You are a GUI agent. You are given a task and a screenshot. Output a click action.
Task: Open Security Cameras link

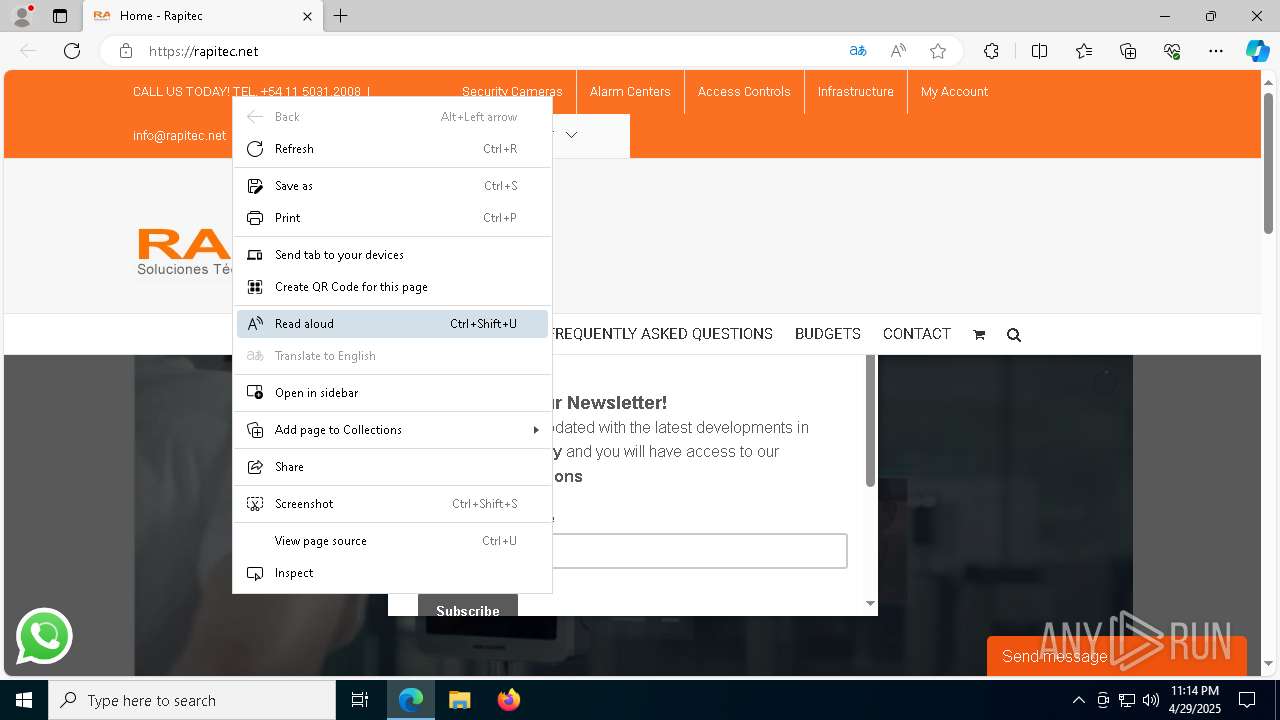point(512,91)
